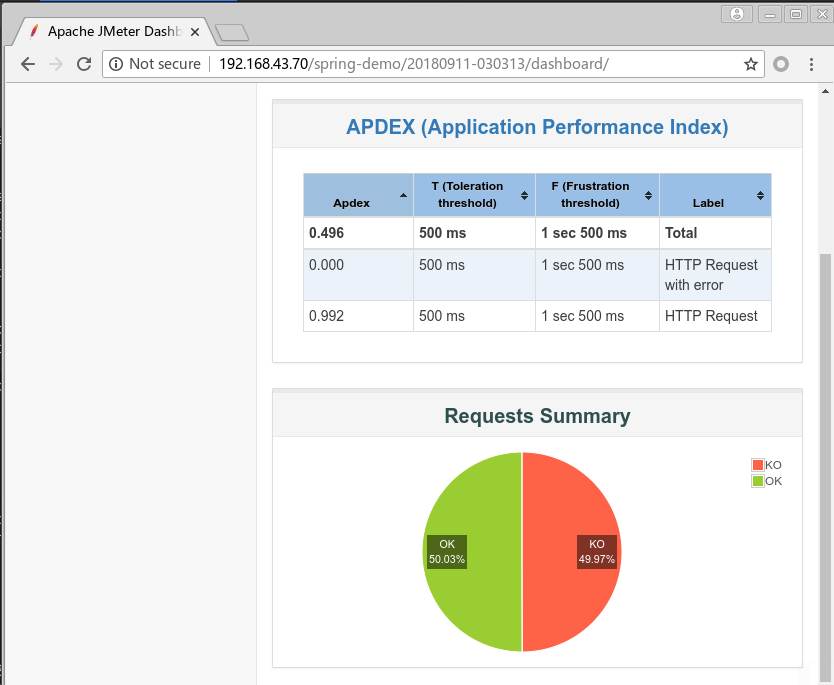Sort by T (Toleration threshold) column
This screenshot has width=834, height=685.
pos(474,195)
